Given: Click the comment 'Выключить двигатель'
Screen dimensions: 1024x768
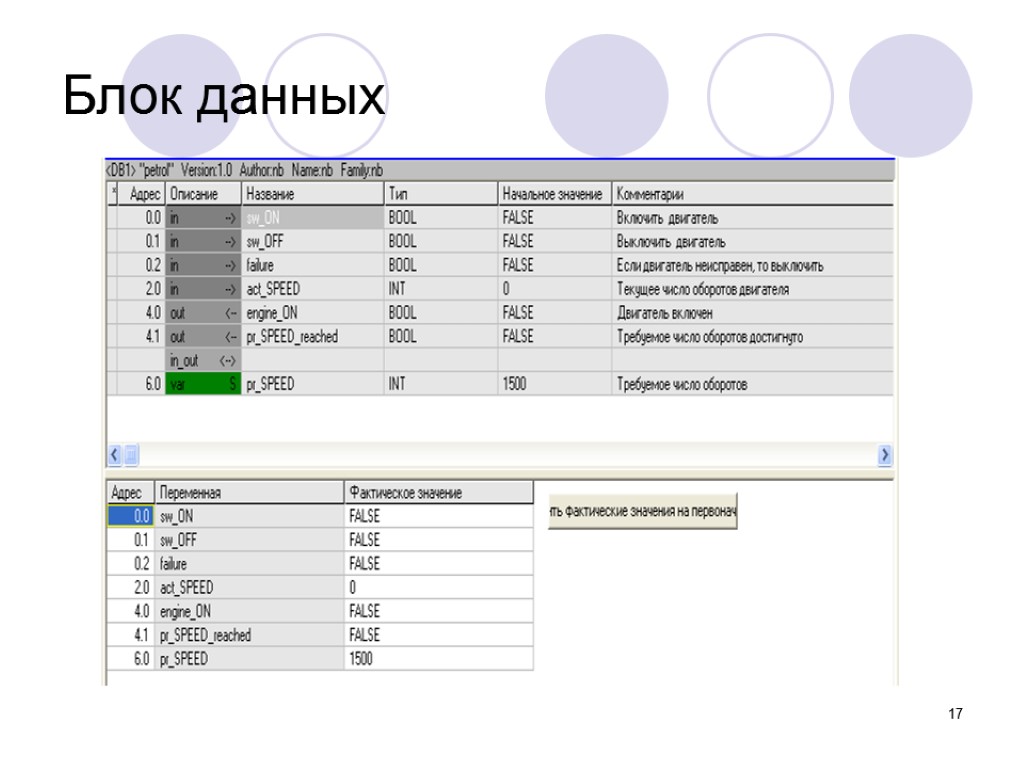Looking at the screenshot, I should coord(671,242).
